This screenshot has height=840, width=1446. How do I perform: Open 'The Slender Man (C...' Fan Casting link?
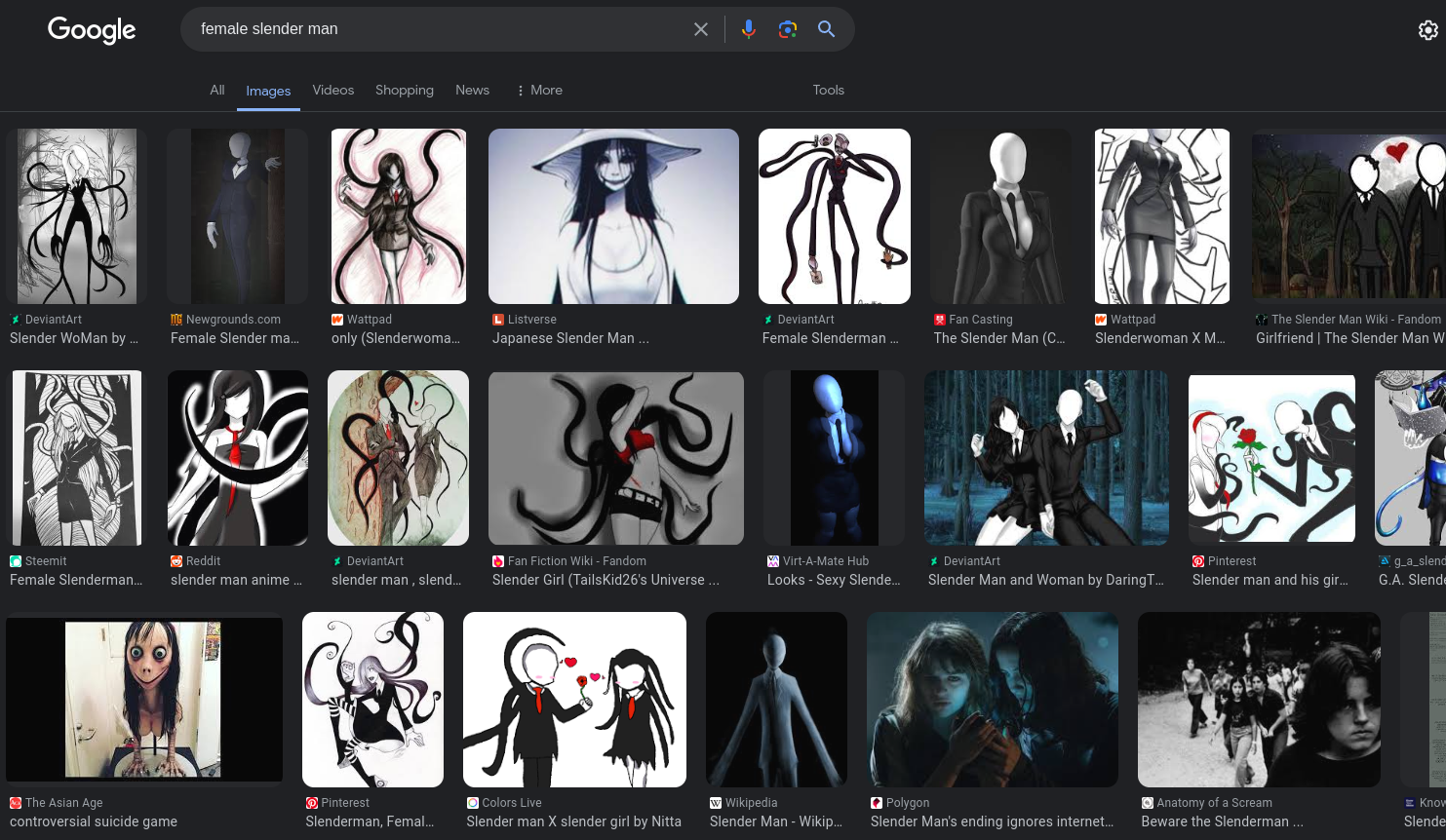pyautogui.click(x=999, y=338)
